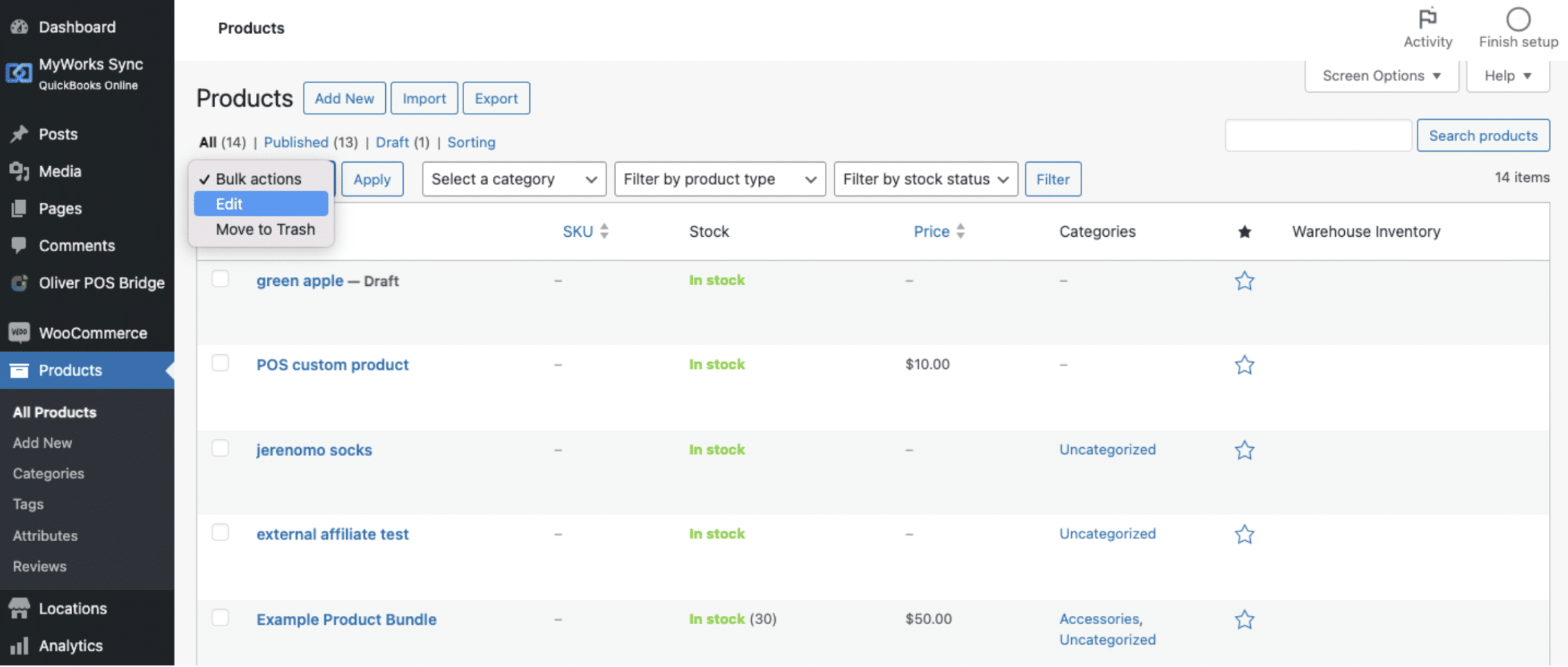Click the Featured star column header

coord(1245,232)
